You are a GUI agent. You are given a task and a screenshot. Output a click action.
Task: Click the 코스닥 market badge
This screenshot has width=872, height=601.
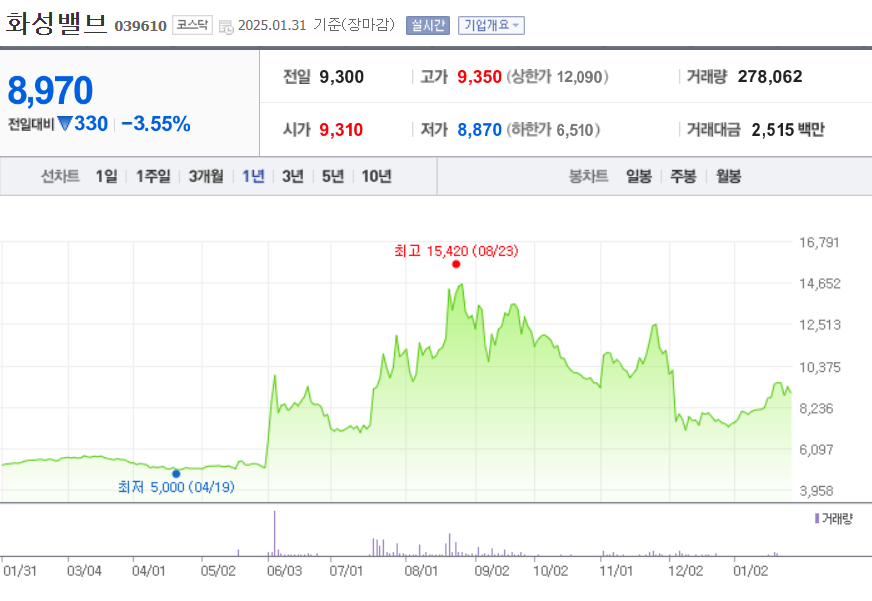pos(192,25)
